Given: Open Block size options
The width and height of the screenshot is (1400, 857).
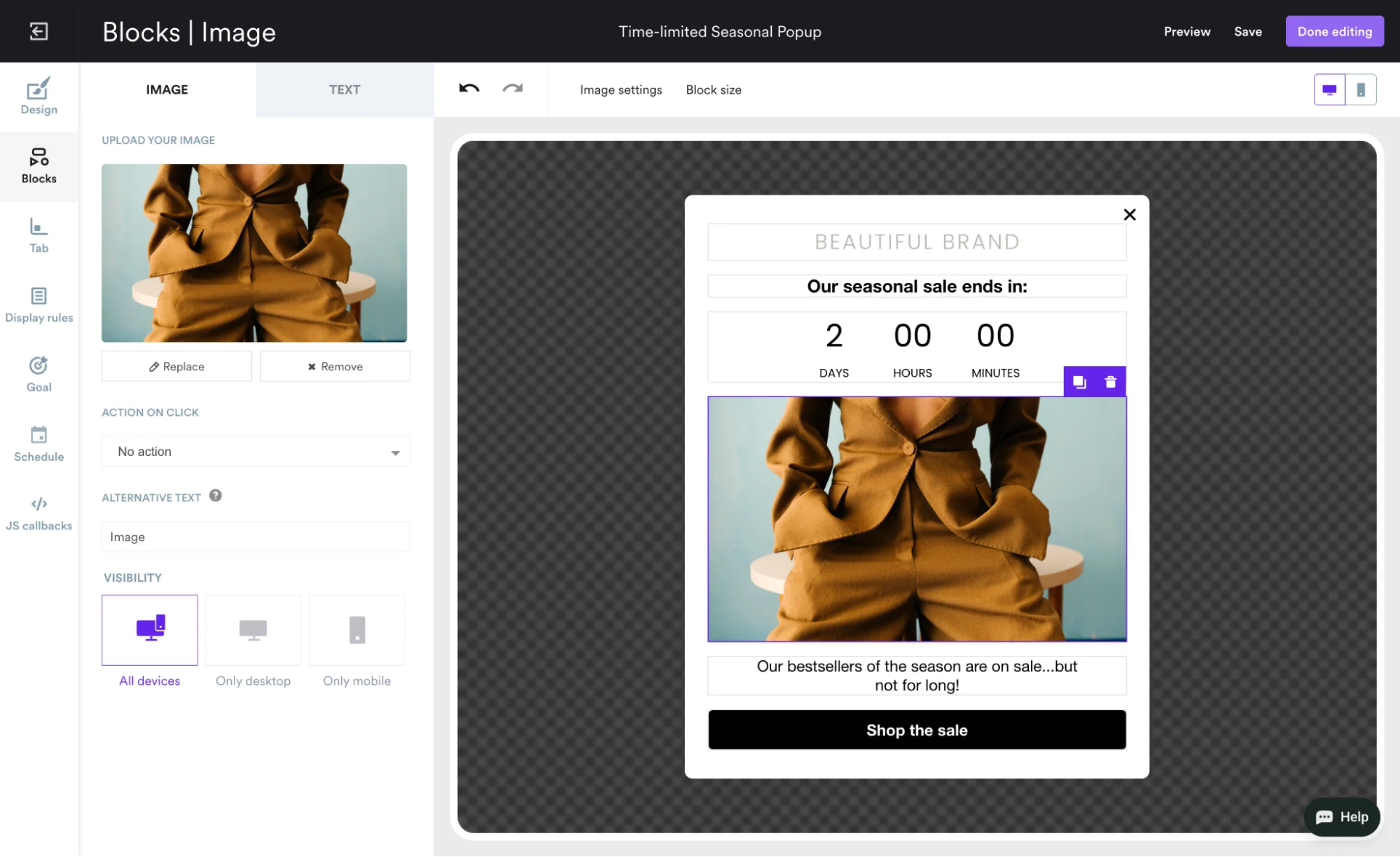Looking at the screenshot, I should tap(713, 90).
